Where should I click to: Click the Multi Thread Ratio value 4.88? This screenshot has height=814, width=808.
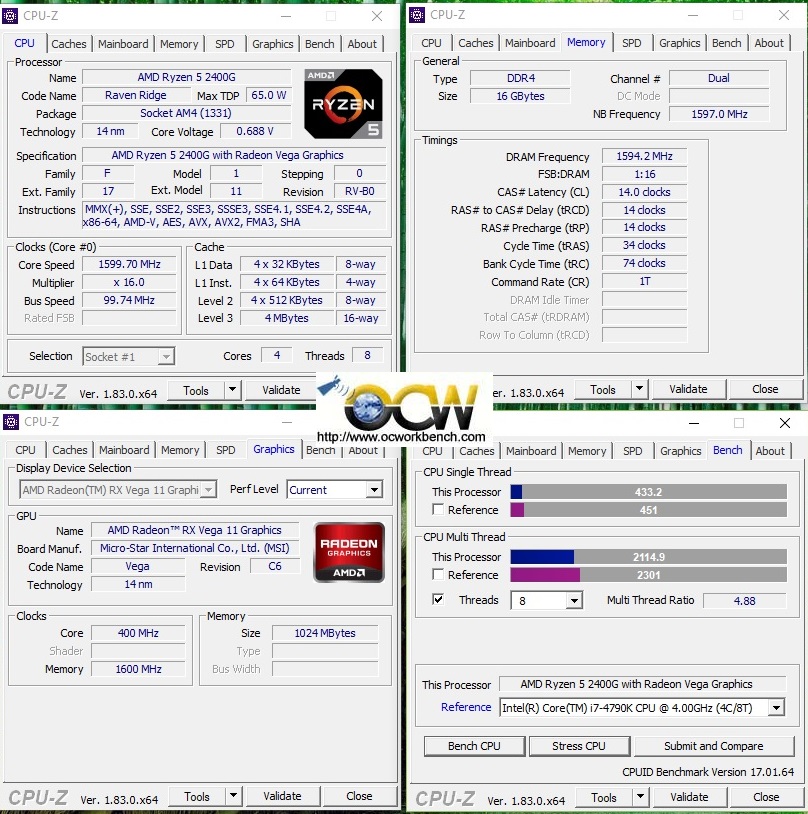pyautogui.click(x=744, y=601)
